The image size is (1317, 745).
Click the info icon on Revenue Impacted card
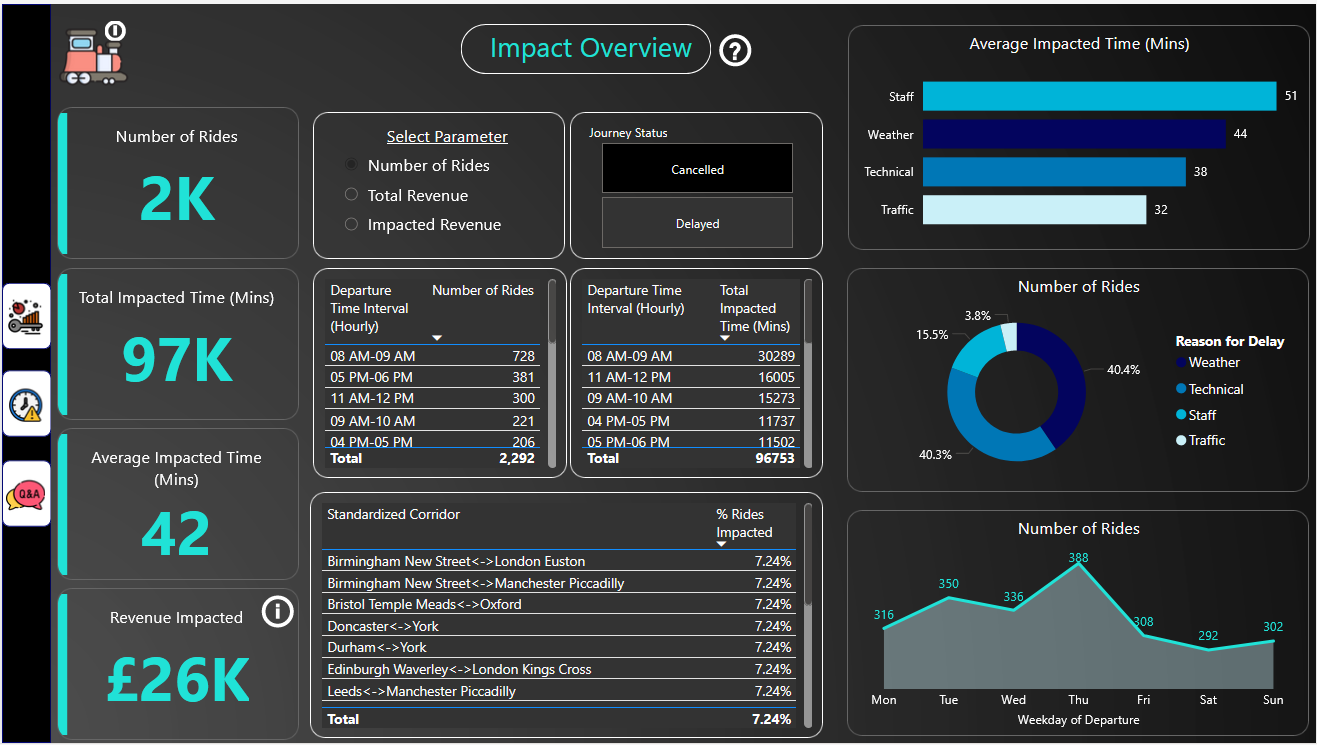tap(277, 612)
